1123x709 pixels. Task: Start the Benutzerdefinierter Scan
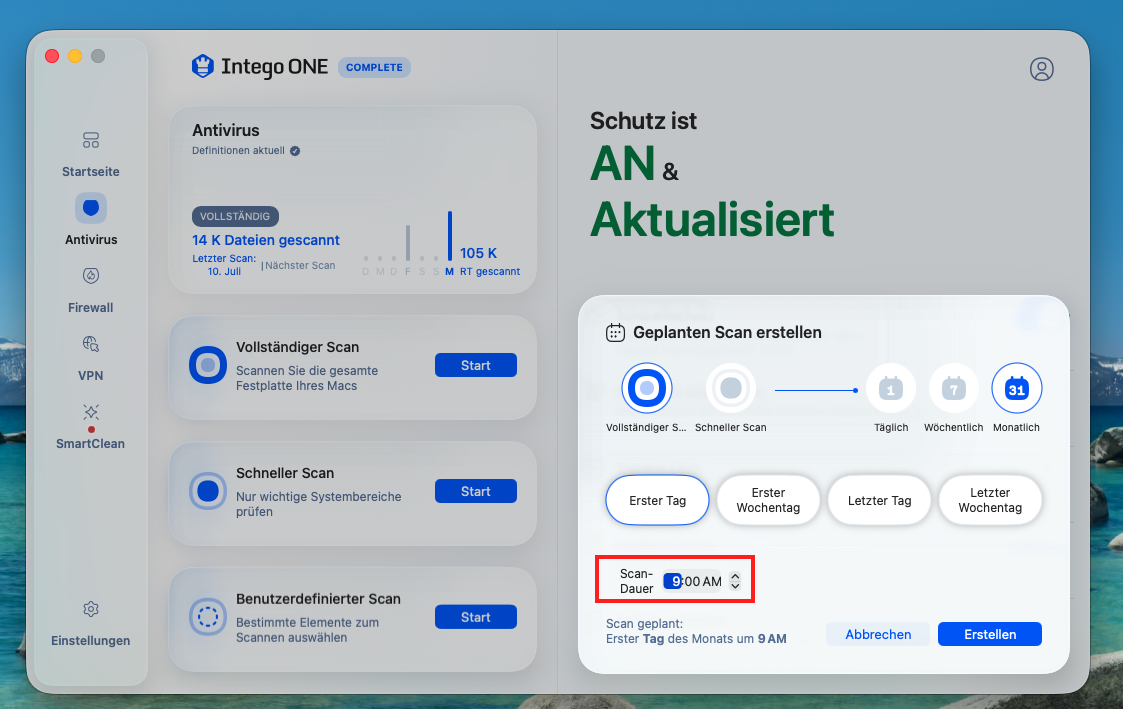476,617
